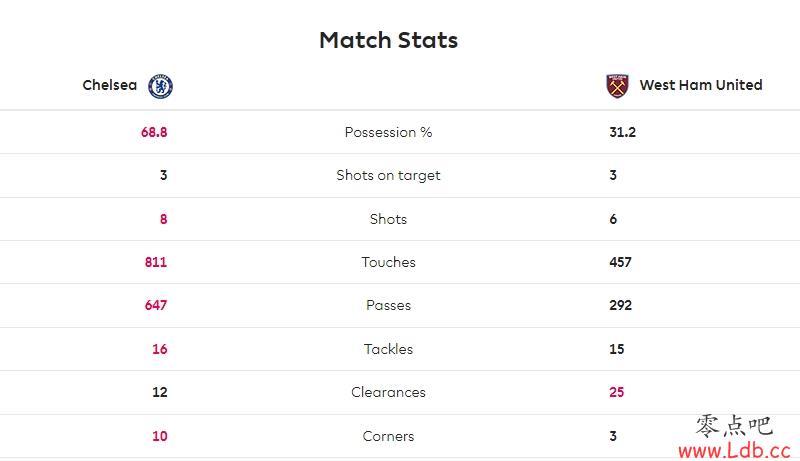The width and height of the screenshot is (800, 461).
Task: Select the Tackles row label
Action: pos(388,349)
